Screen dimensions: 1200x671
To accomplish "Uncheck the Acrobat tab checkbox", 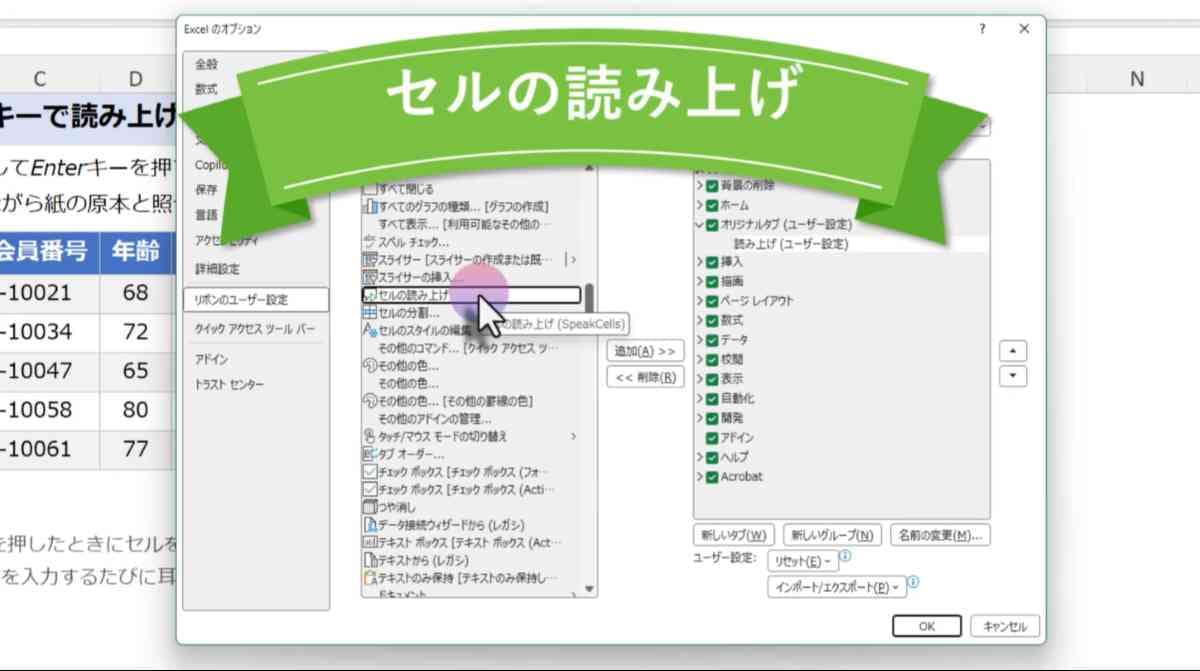I will [x=712, y=477].
